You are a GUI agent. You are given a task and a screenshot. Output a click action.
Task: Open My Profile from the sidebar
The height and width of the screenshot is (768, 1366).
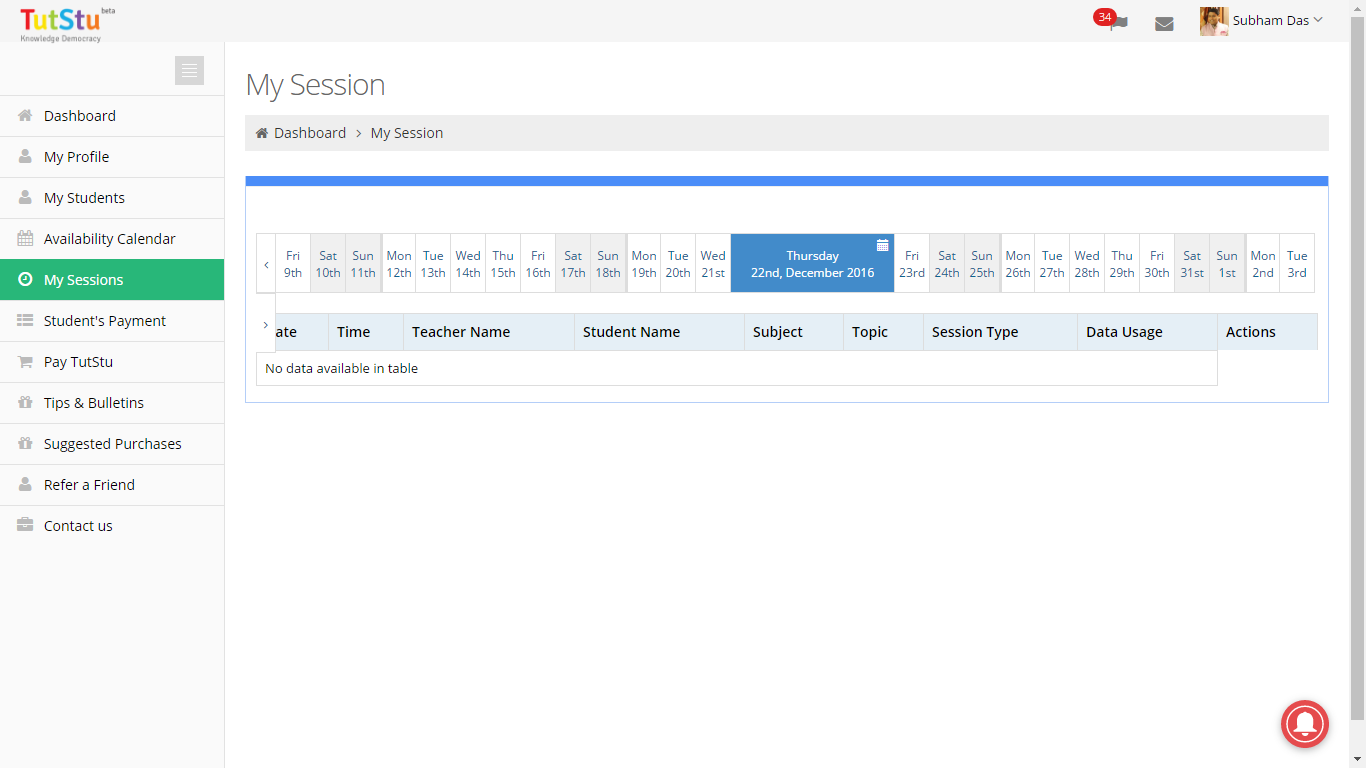[x=112, y=157]
